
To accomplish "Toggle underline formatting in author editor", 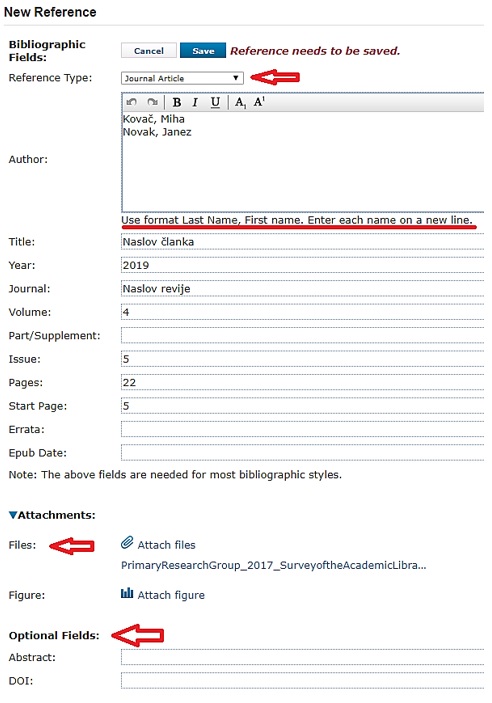I will [215, 103].
